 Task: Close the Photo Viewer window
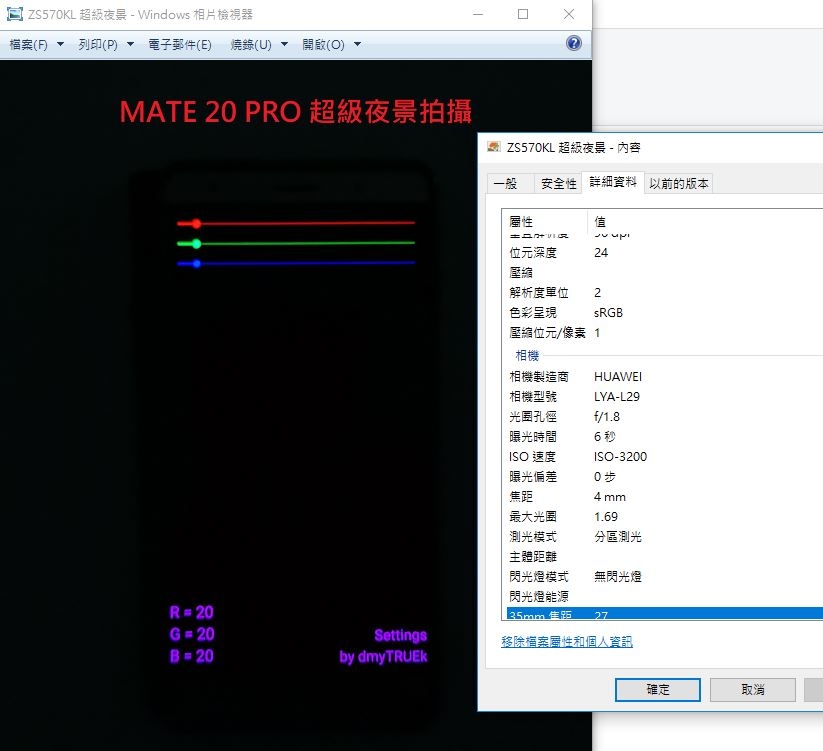click(568, 14)
